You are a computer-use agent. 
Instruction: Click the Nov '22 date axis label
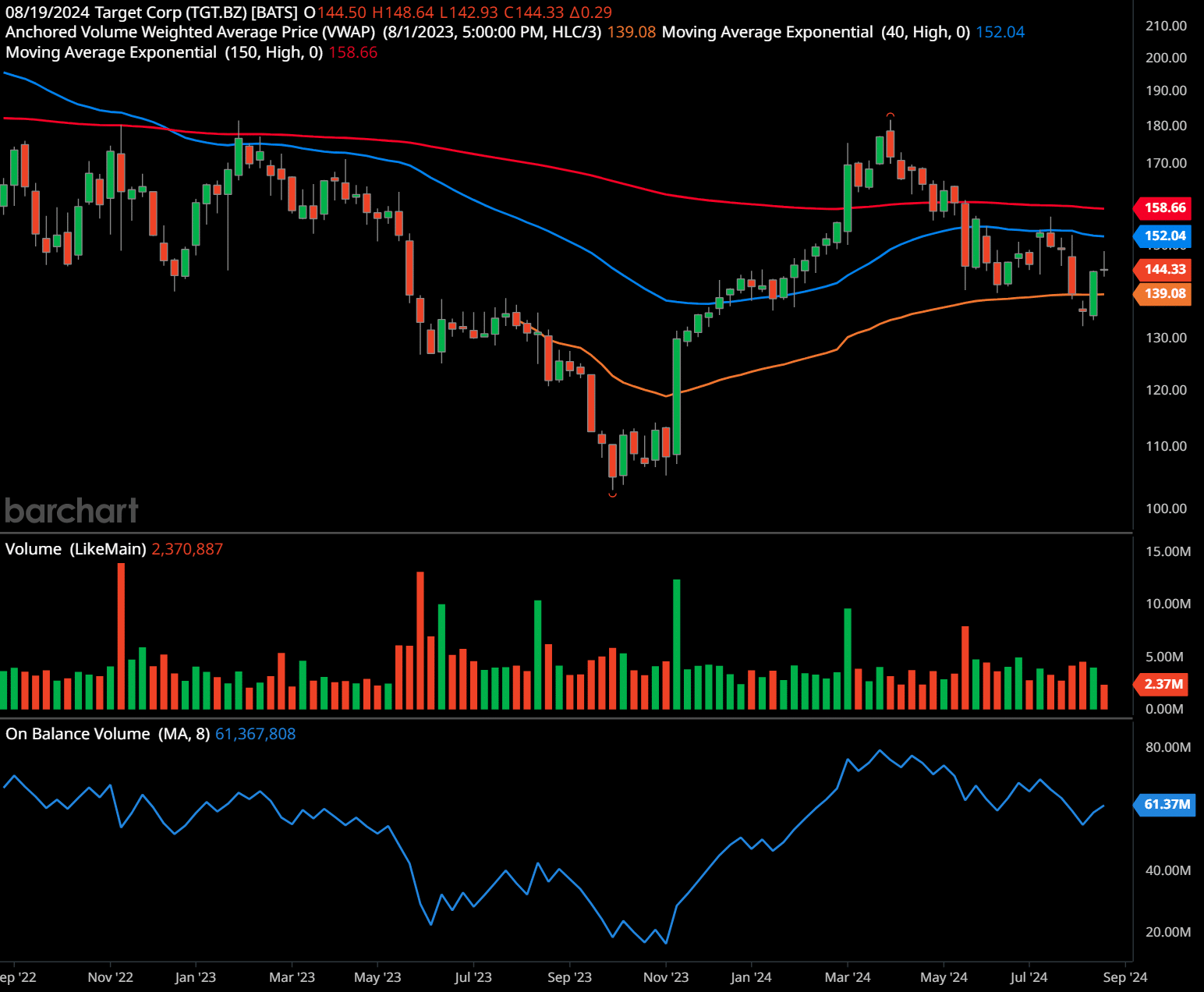click(110, 977)
